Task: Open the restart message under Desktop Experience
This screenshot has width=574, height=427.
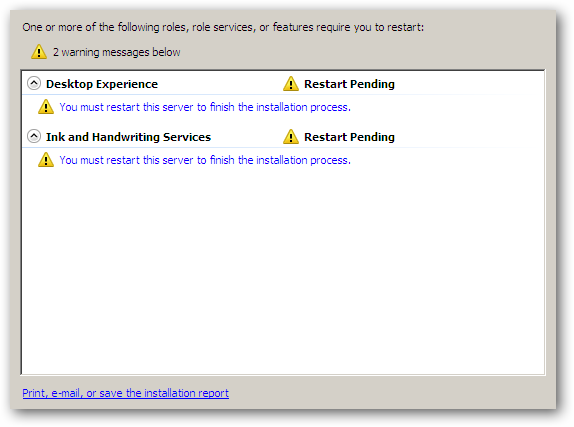Action: (205, 107)
